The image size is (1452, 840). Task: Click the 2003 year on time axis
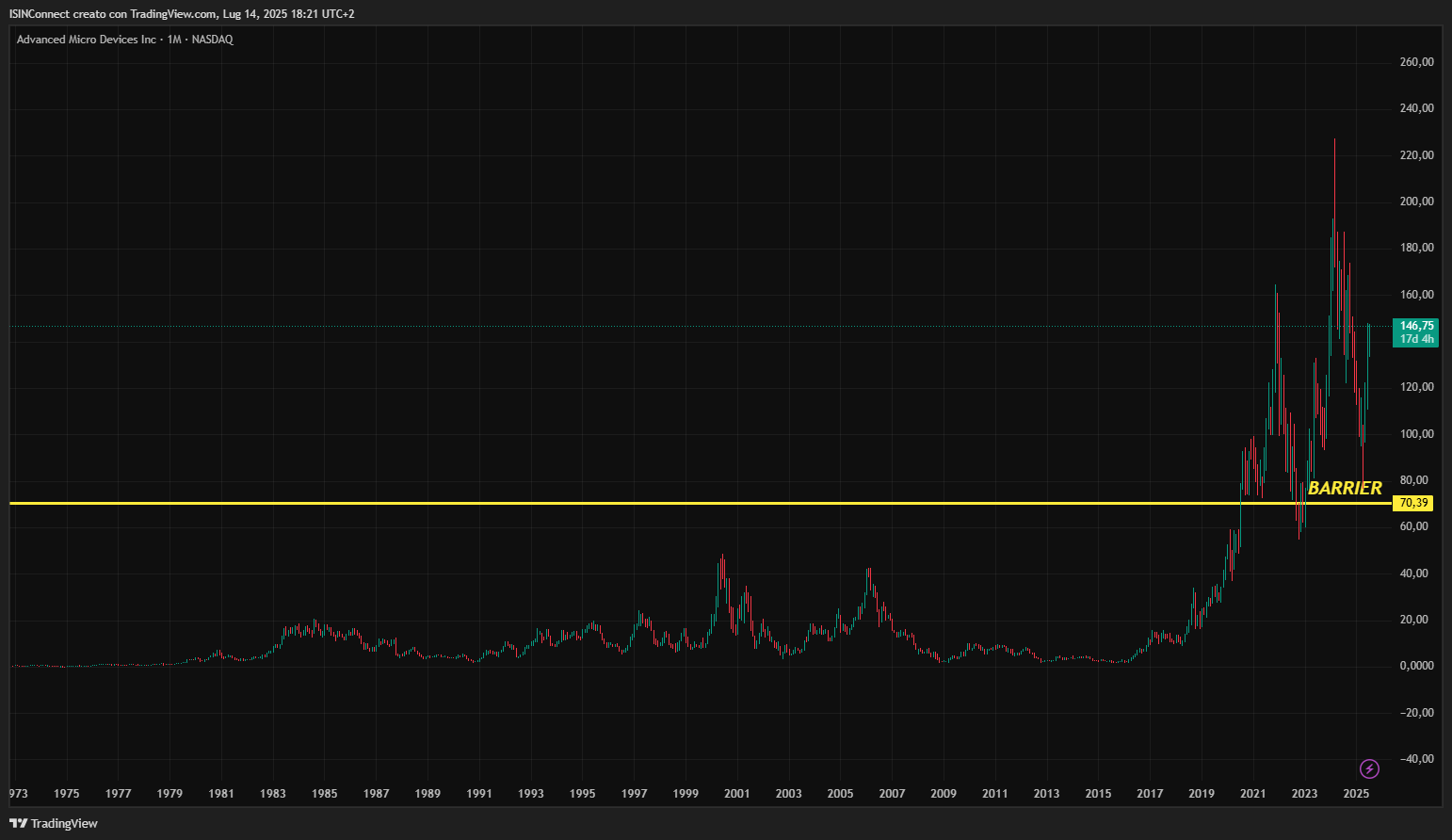click(x=789, y=794)
